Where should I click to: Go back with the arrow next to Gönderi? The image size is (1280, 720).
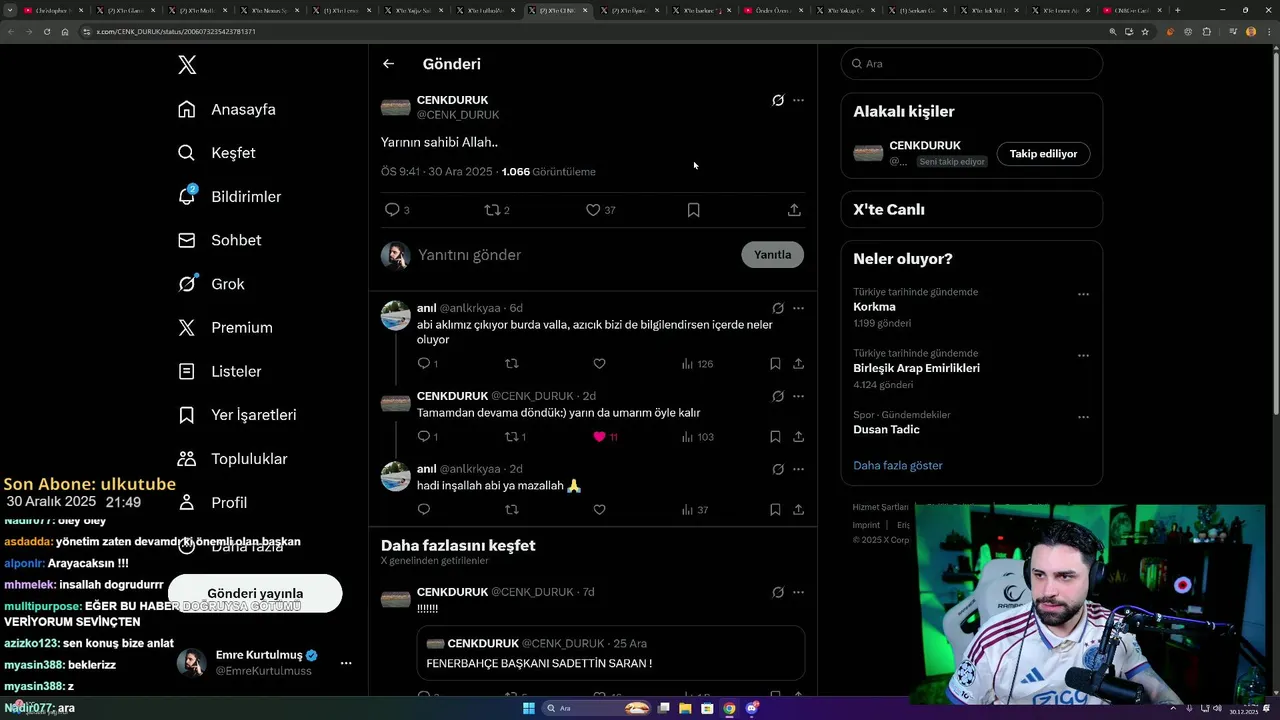point(388,64)
